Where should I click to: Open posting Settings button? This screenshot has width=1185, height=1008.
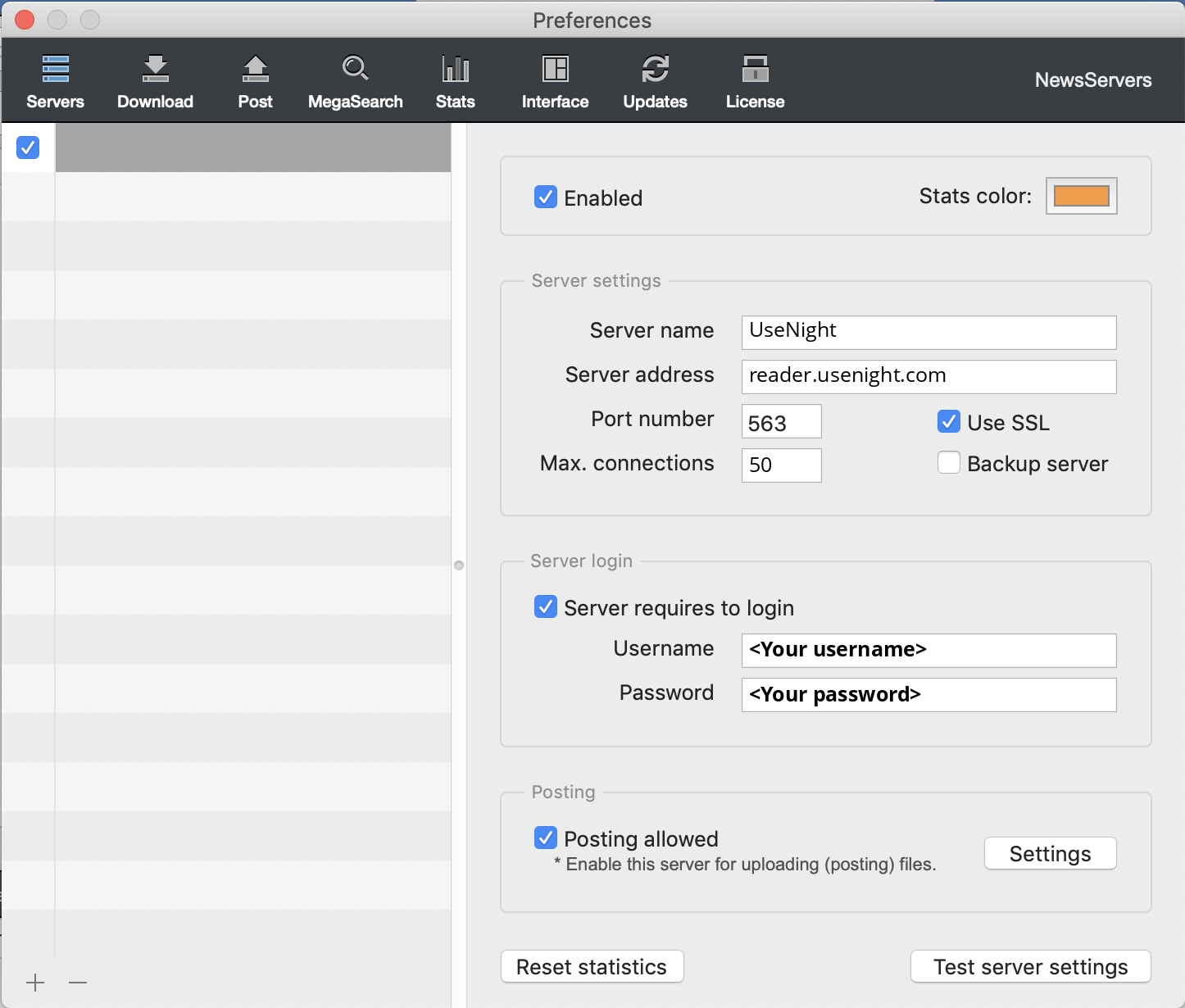tap(1051, 853)
